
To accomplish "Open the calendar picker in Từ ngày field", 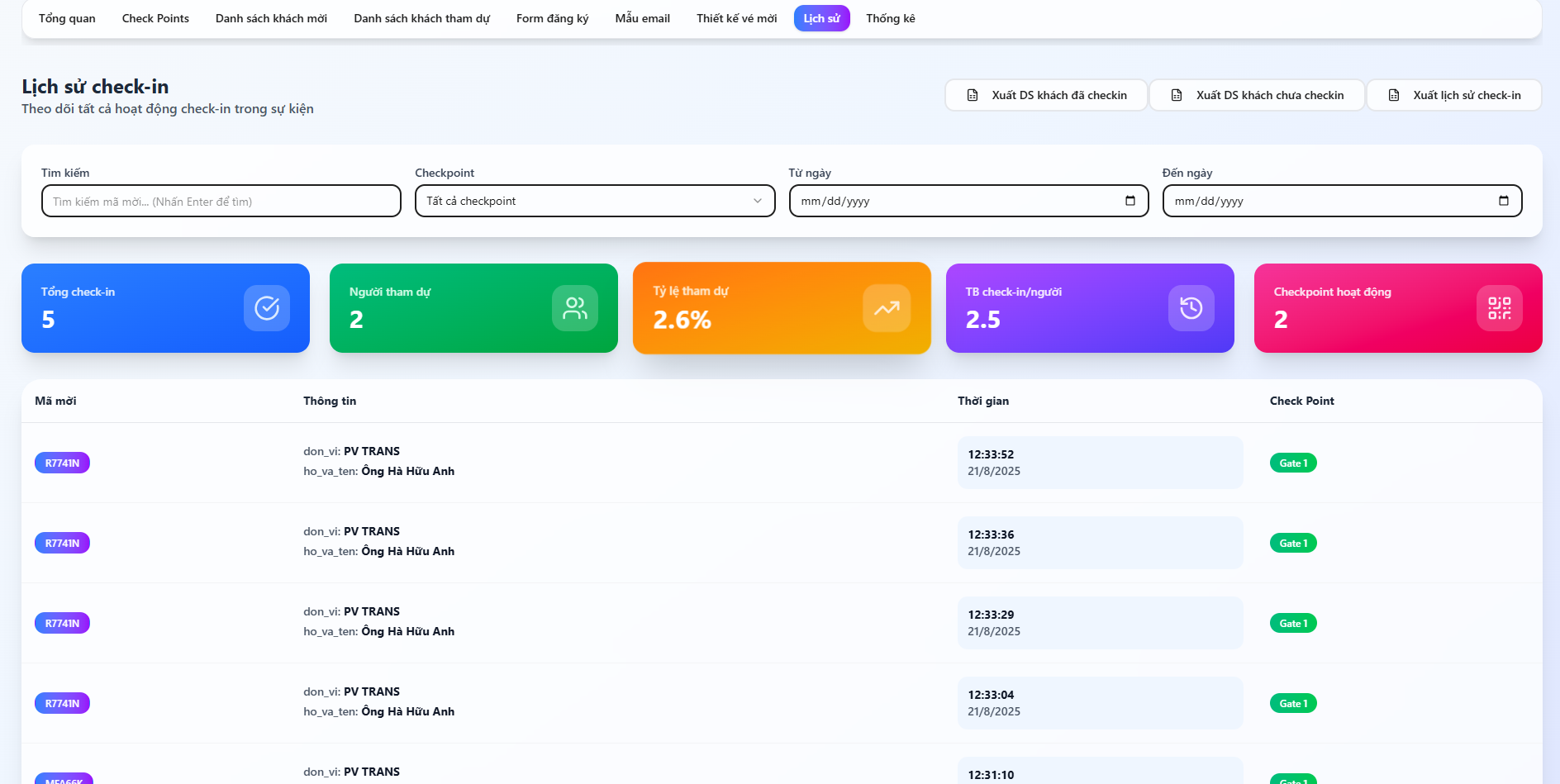I will coord(1131,200).
